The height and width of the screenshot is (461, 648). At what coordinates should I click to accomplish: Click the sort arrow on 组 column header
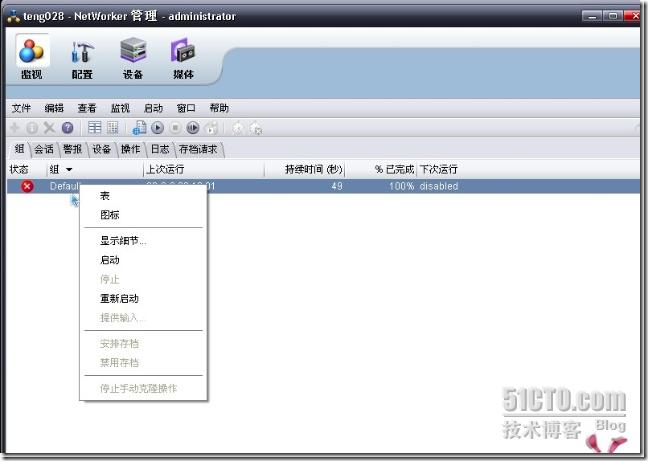(x=69, y=169)
